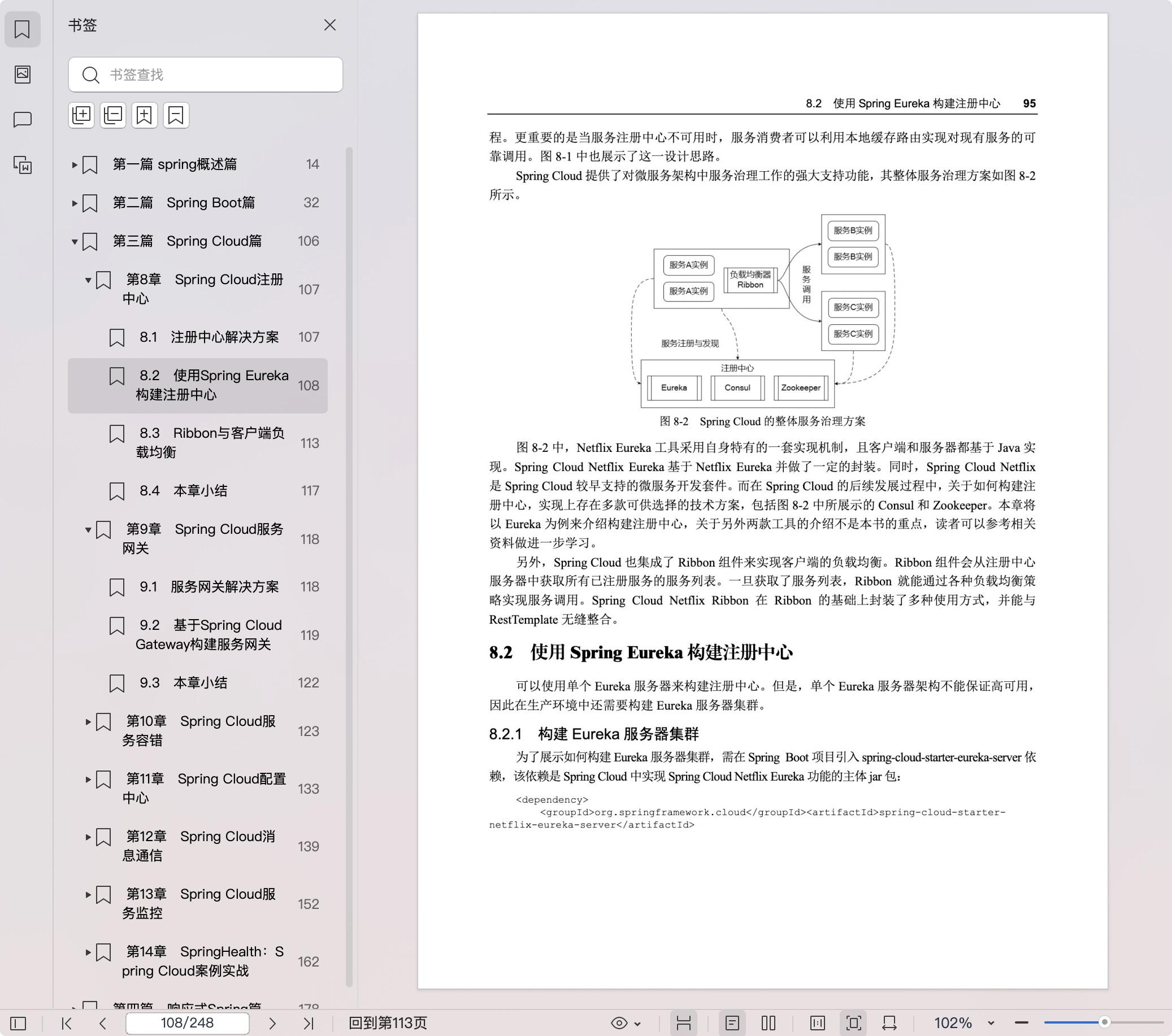Image resolution: width=1172 pixels, height=1036 pixels.
Task: Toggle continuous scrolling mode icon
Action: point(683,1024)
